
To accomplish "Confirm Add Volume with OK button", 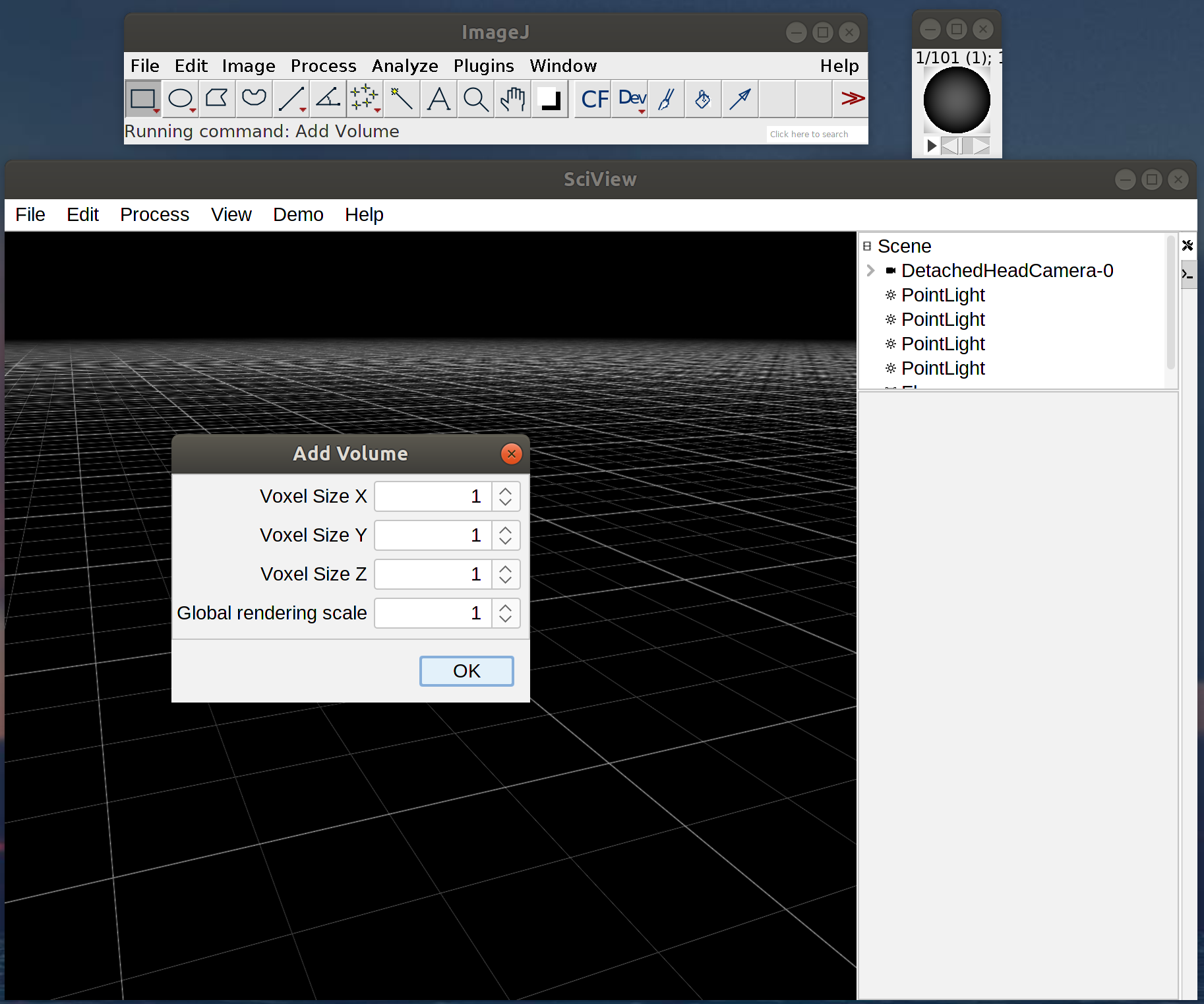I will point(467,671).
